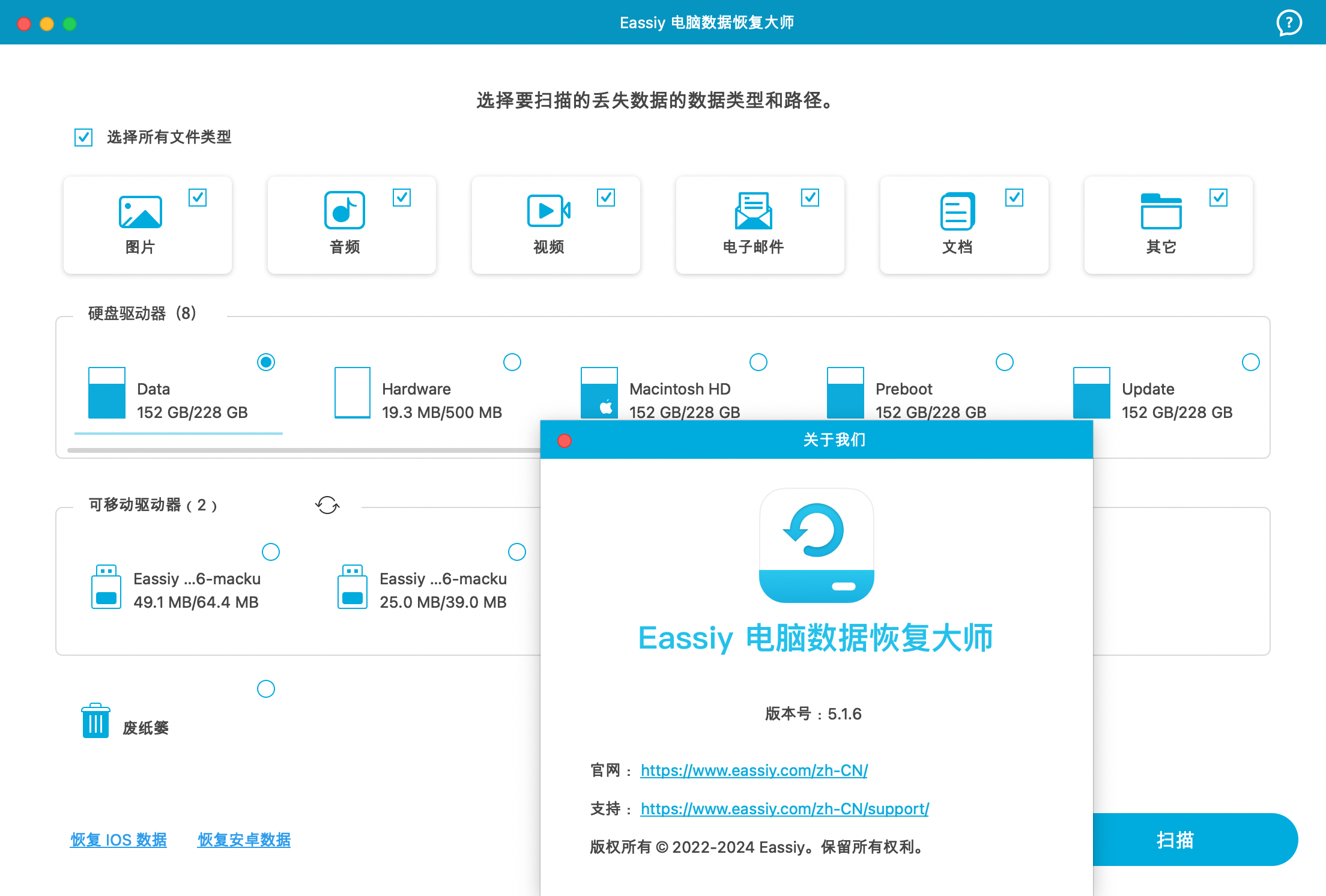Click the 废纸篓 label

click(145, 728)
